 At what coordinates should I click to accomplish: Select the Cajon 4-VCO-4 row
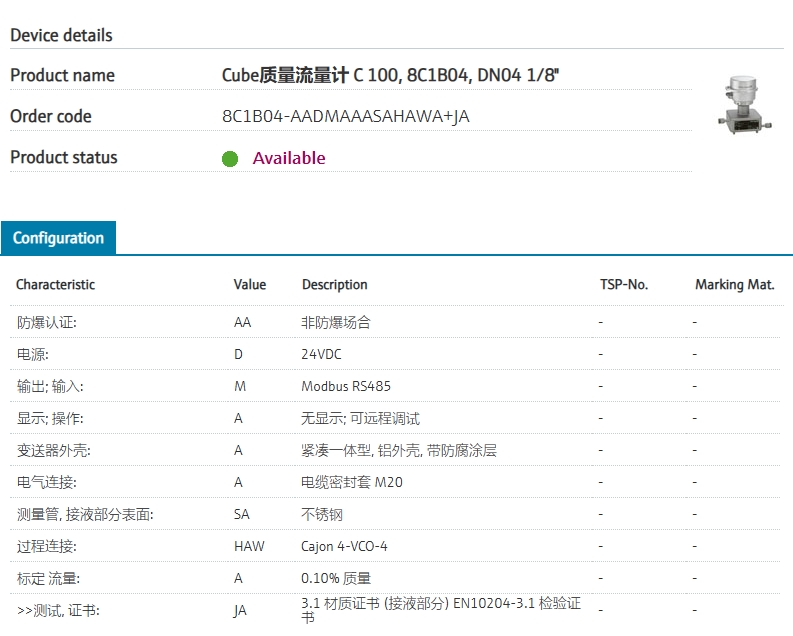395,546
